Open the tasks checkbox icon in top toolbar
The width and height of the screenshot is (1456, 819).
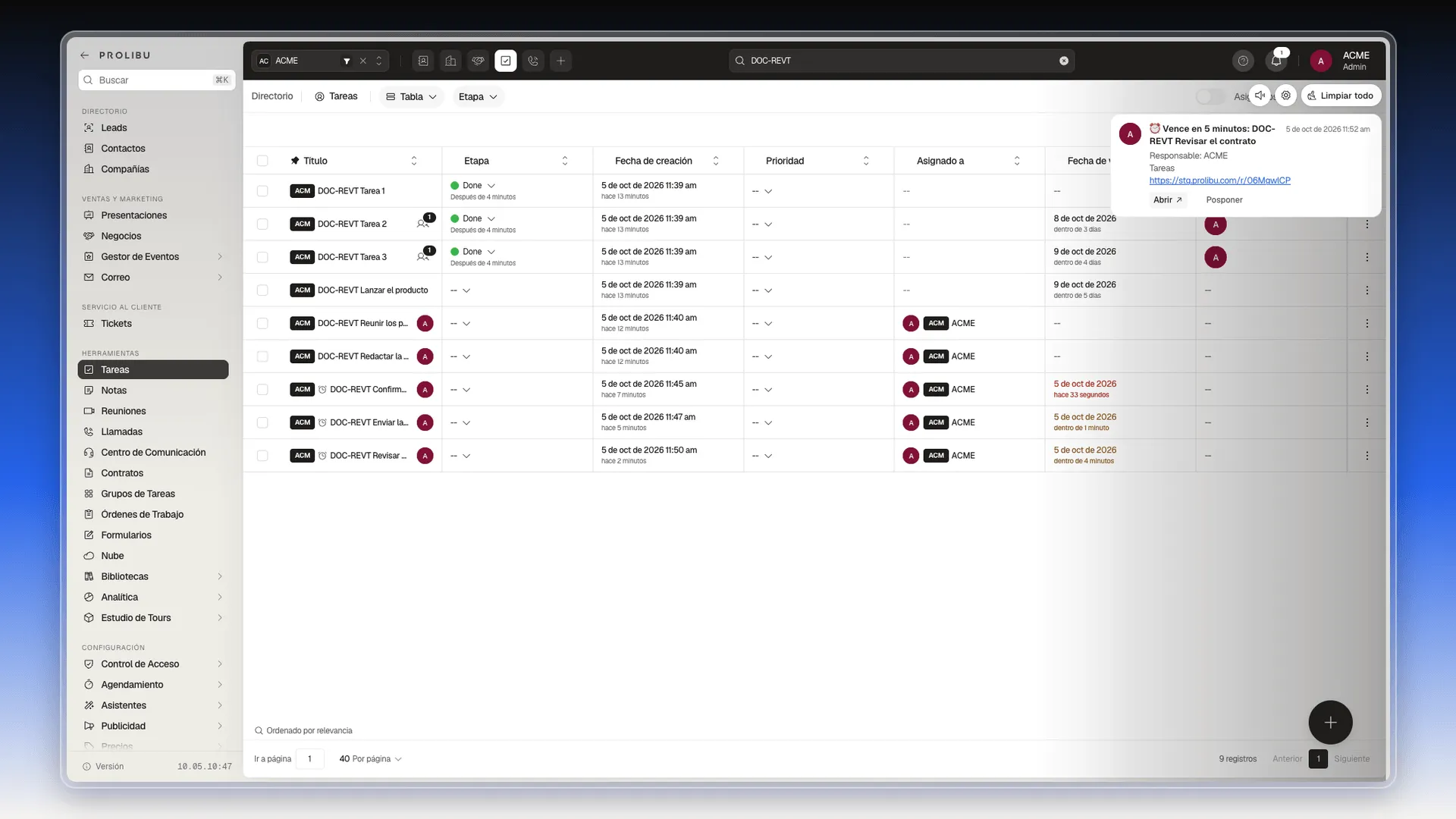(506, 61)
